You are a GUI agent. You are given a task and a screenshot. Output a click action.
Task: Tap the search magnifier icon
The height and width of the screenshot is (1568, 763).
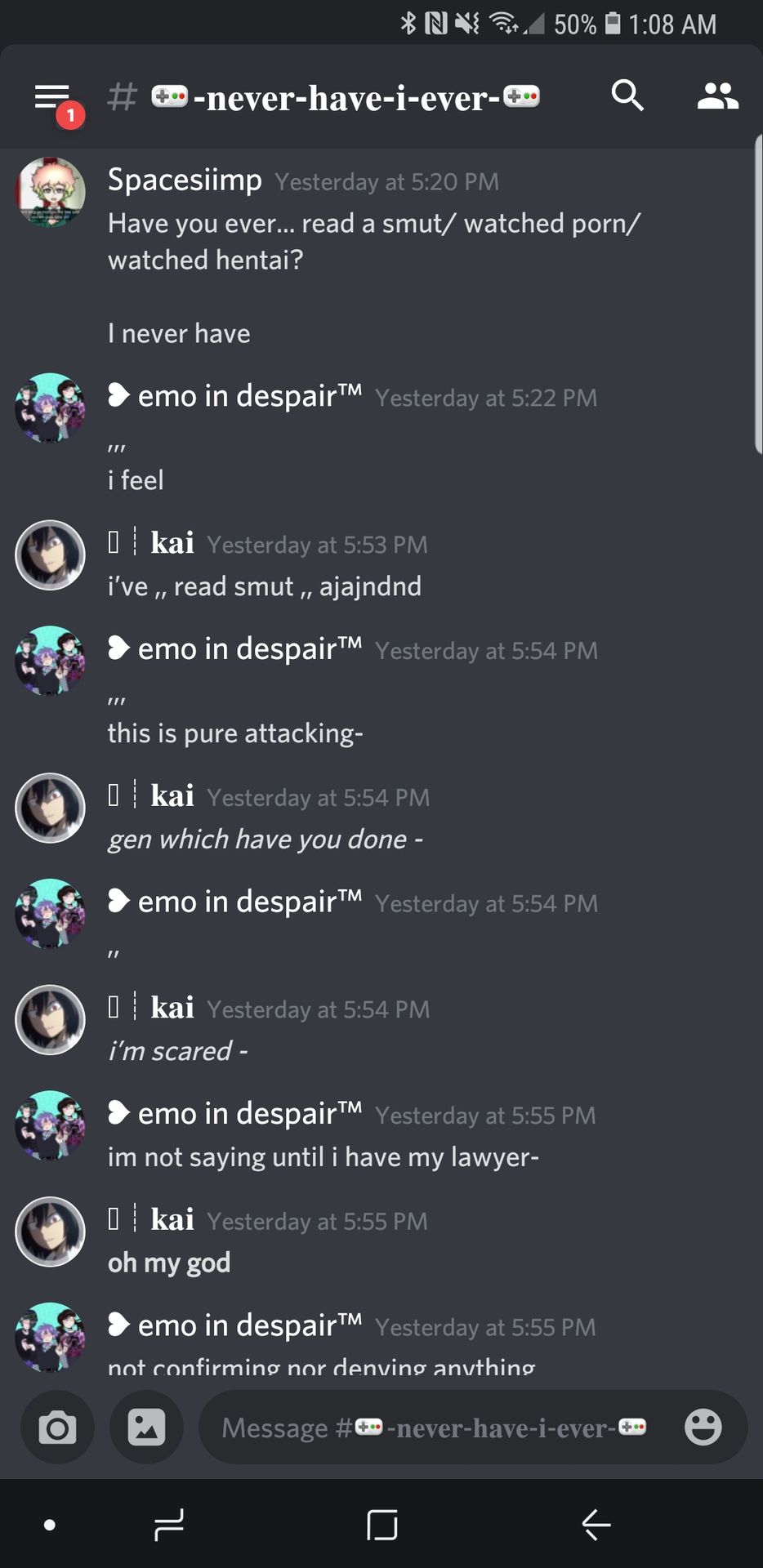click(627, 96)
